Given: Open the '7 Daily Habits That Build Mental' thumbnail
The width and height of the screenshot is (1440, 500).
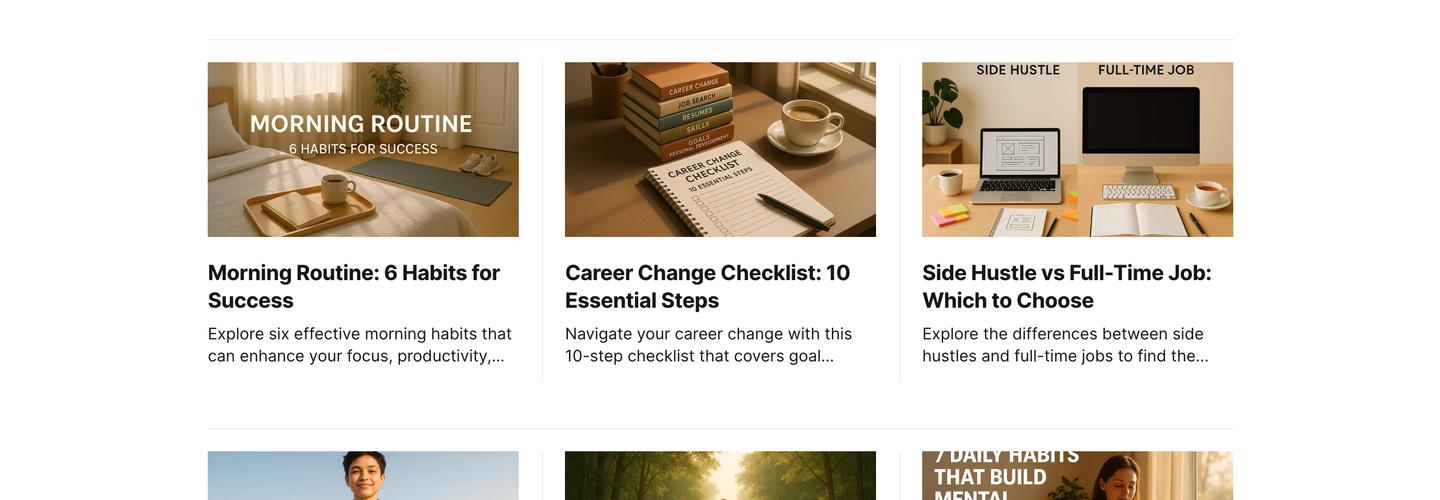Looking at the screenshot, I should pyautogui.click(x=1077, y=475).
